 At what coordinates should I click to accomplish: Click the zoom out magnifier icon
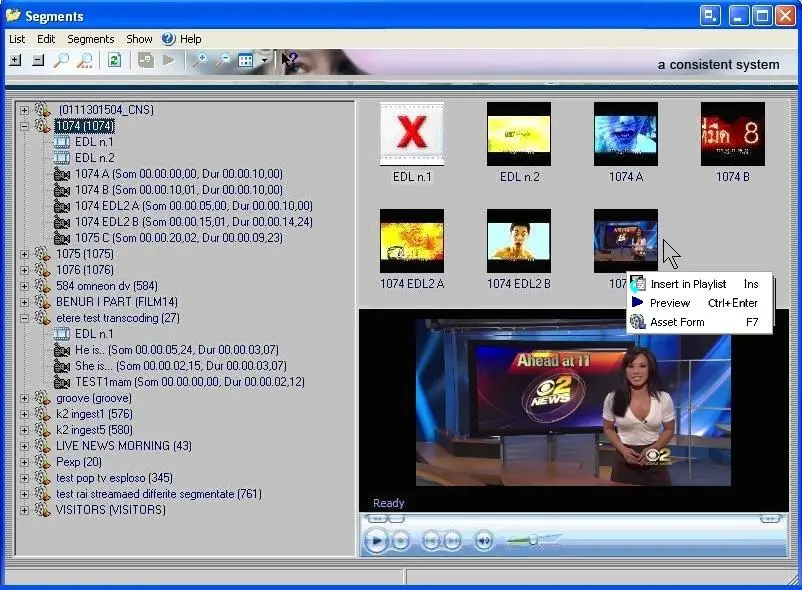224,61
